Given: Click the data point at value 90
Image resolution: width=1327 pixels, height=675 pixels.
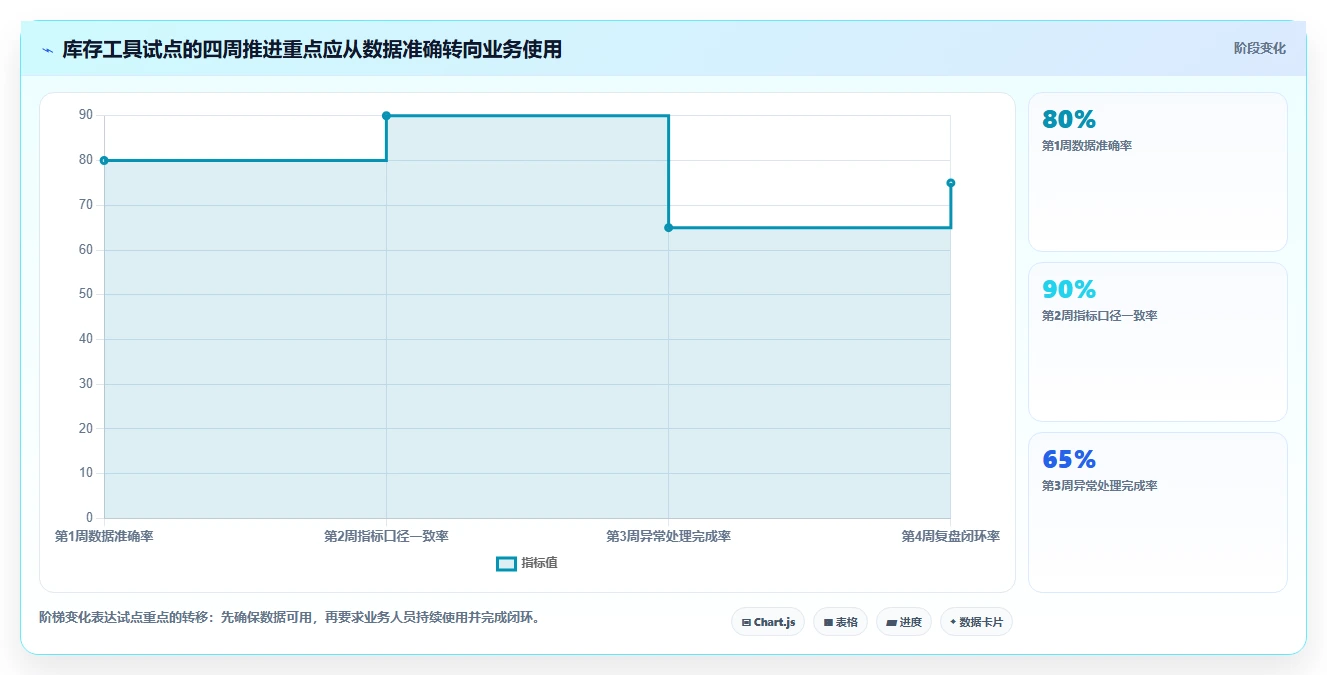Looking at the screenshot, I should click(x=386, y=116).
